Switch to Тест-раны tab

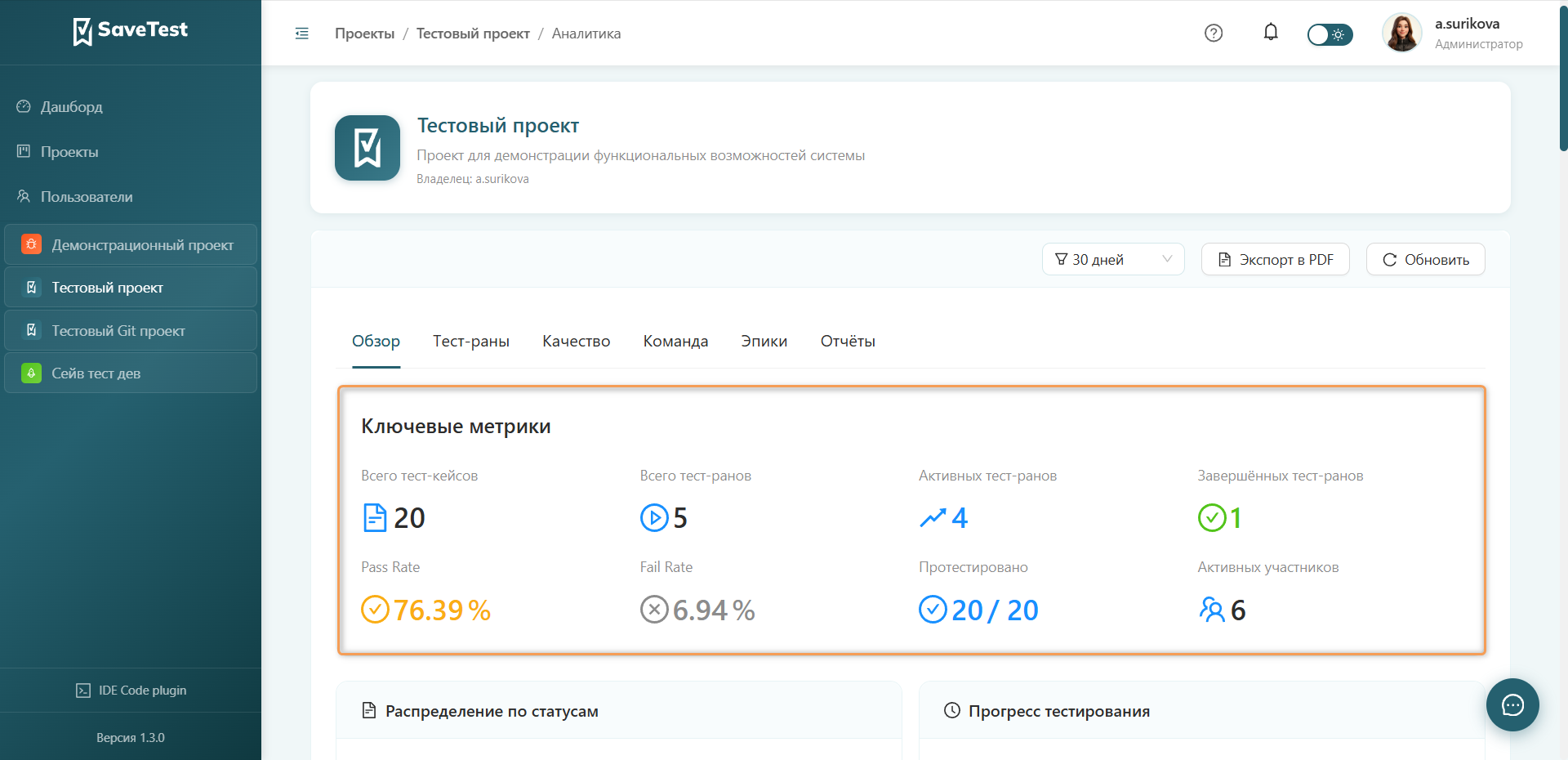pyautogui.click(x=471, y=341)
